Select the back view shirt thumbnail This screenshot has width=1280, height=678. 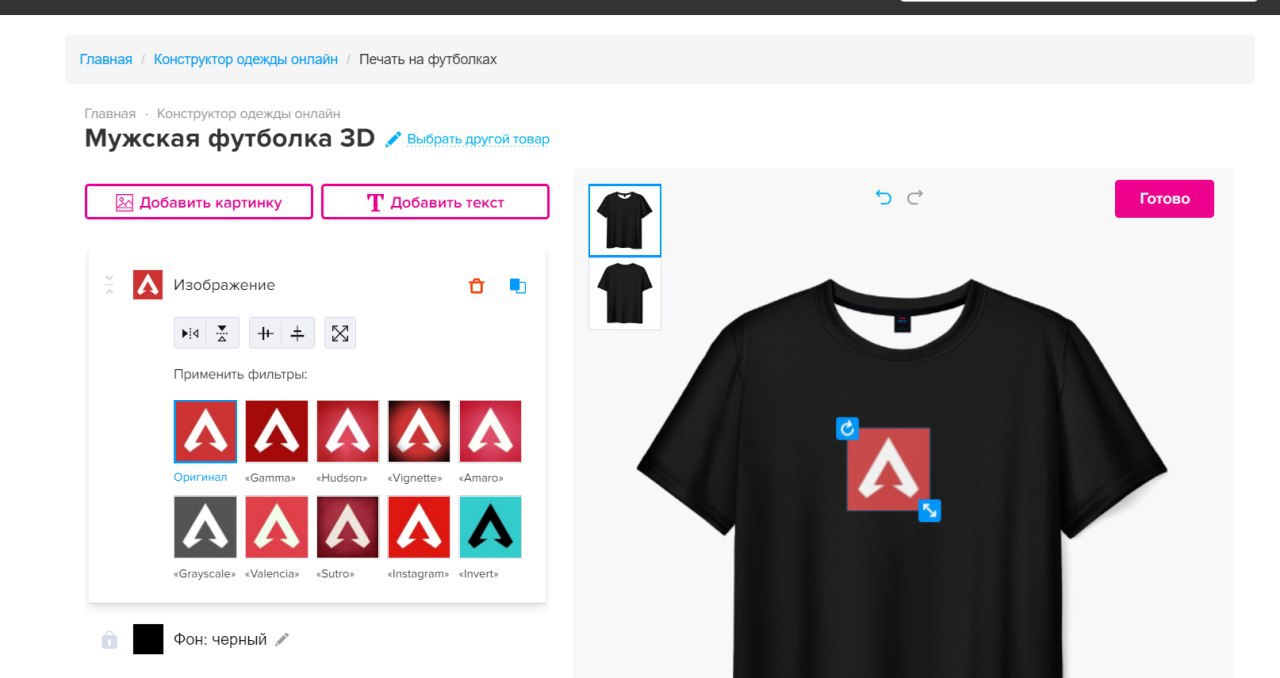624,293
